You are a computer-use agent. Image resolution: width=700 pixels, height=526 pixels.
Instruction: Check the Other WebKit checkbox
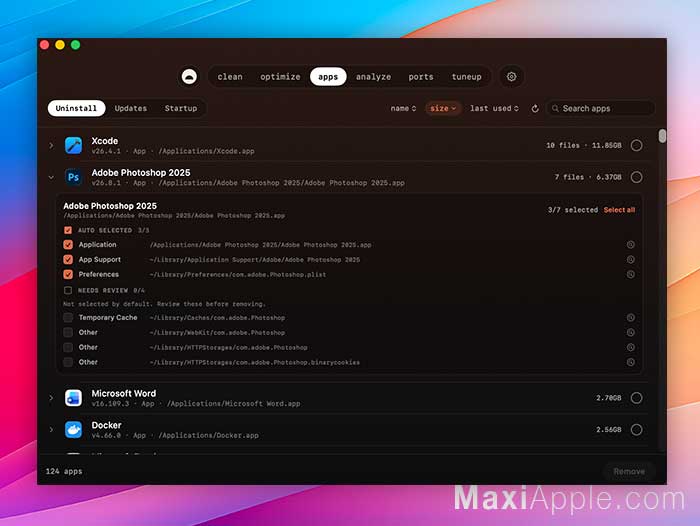[68, 332]
